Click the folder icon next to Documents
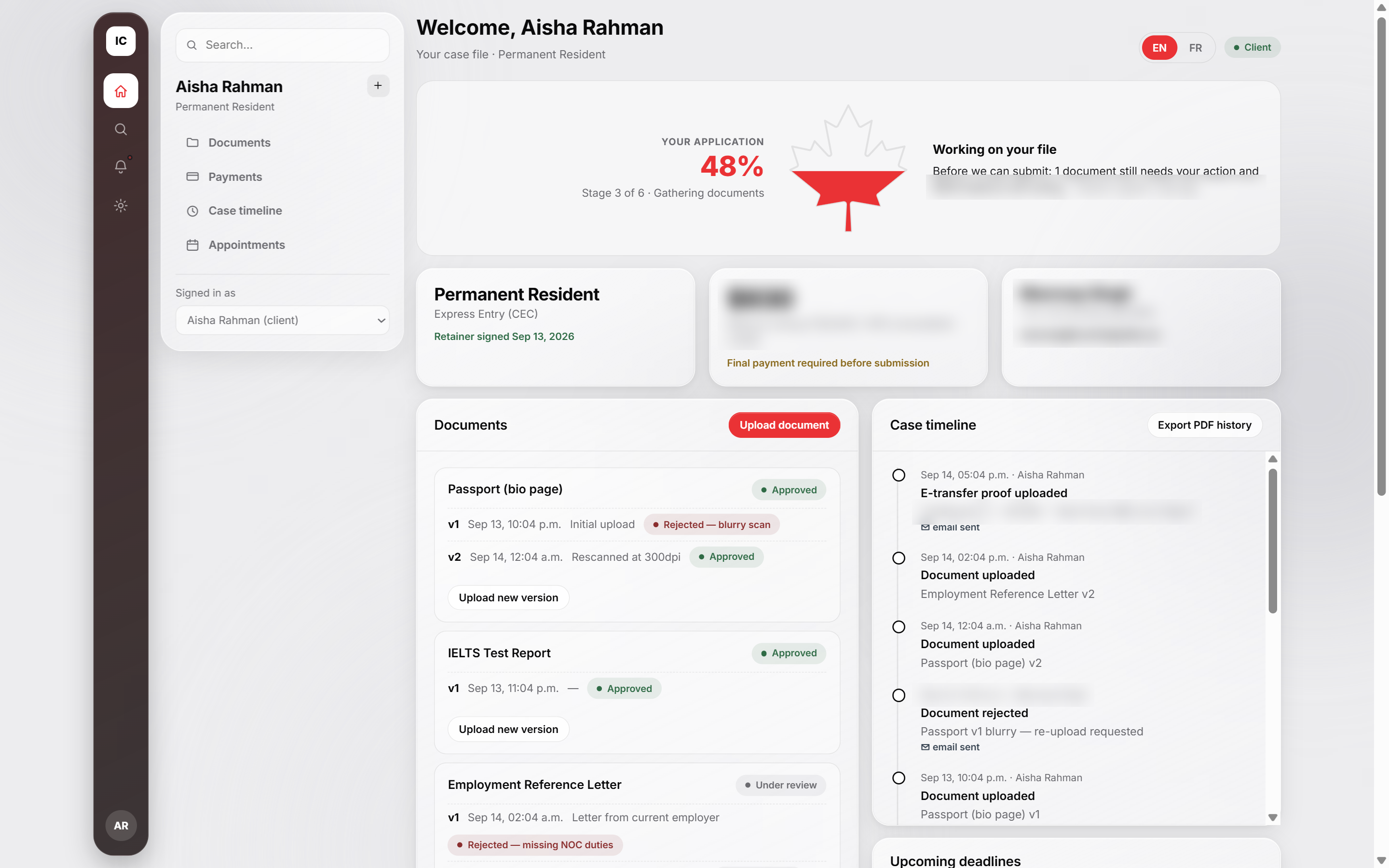The height and width of the screenshot is (868, 1389). point(192,142)
